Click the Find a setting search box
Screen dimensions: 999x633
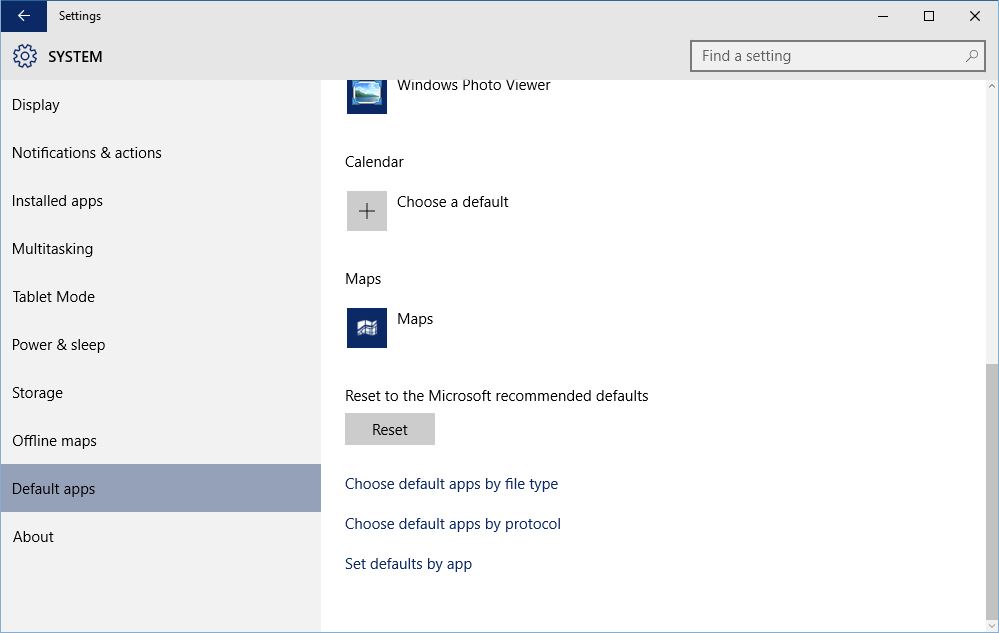837,56
